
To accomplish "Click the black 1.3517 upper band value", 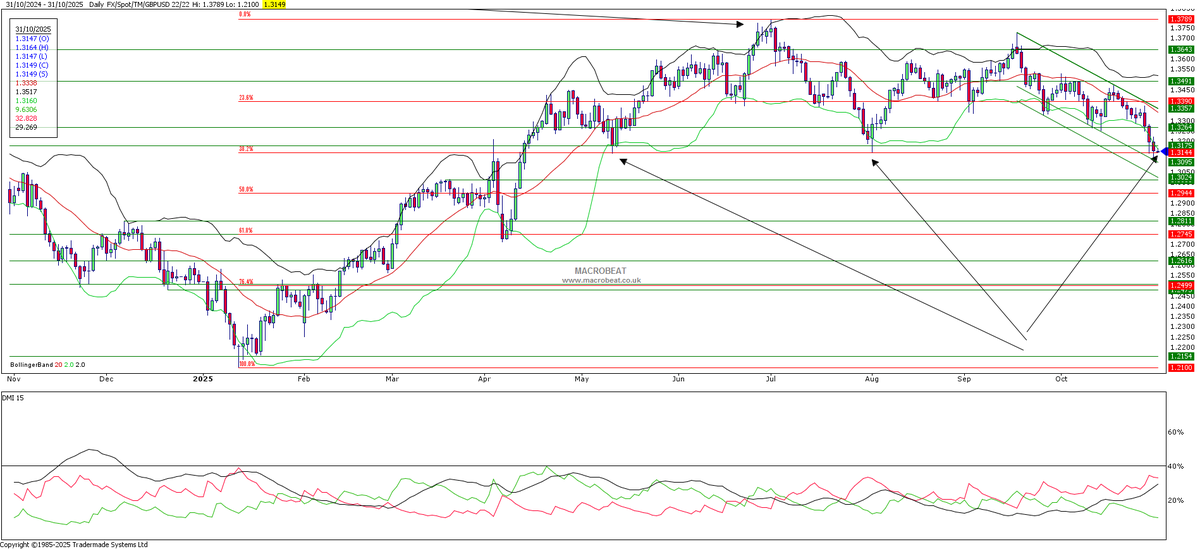I will pos(26,93).
